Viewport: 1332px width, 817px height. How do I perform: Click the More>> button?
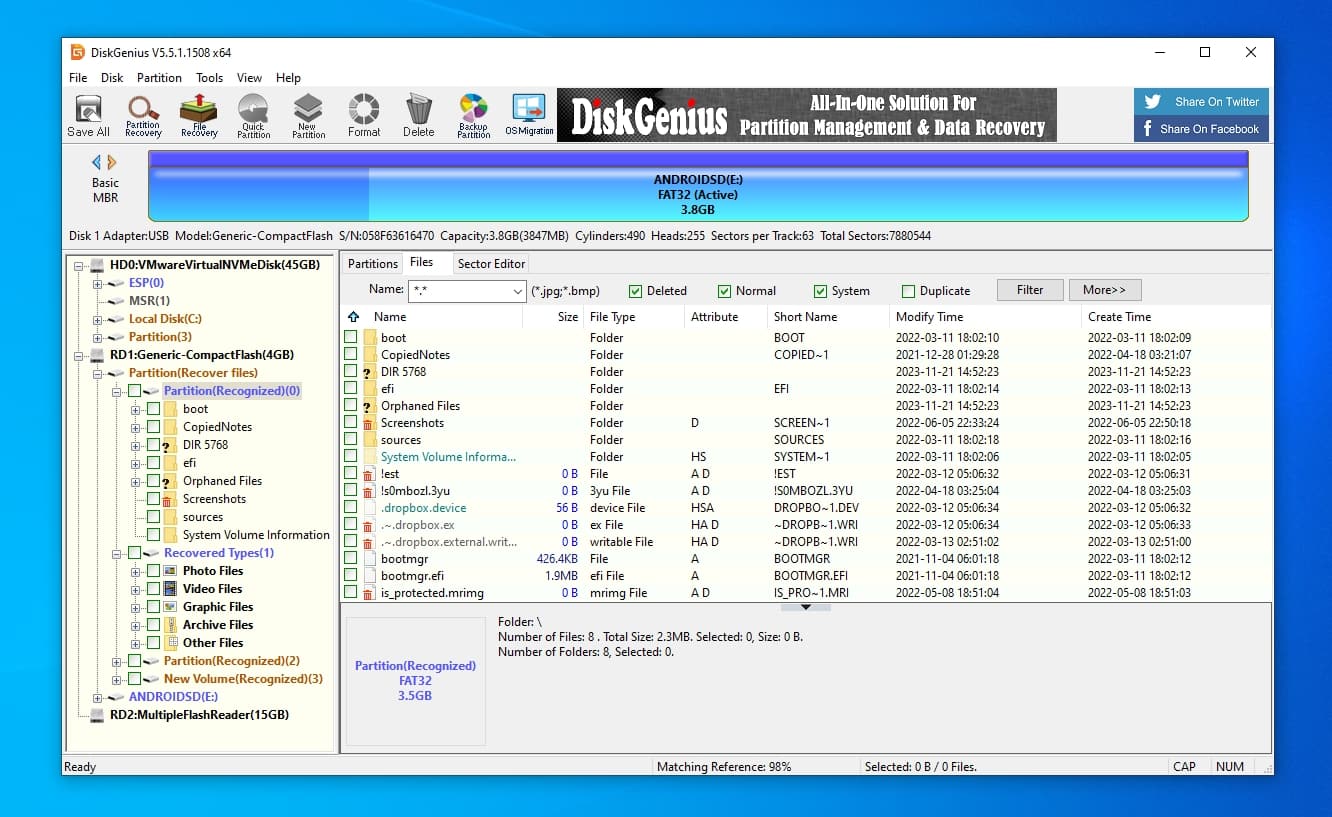click(x=1104, y=290)
